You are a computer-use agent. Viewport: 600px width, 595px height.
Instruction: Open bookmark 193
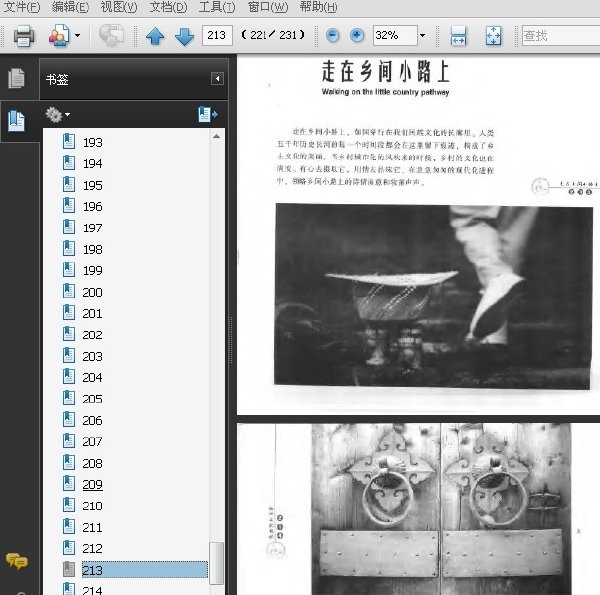point(93,142)
